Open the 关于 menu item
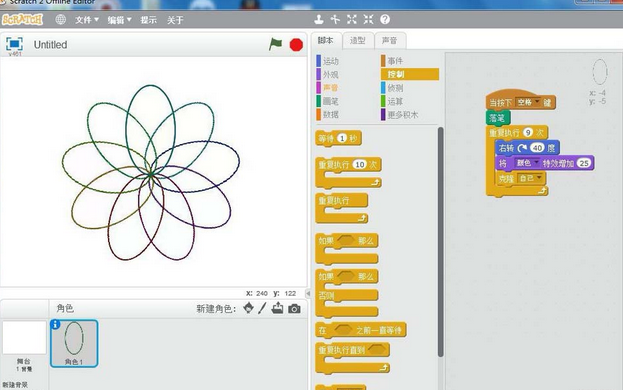This screenshot has height=390, width=623. pyautogui.click(x=175, y=20)
